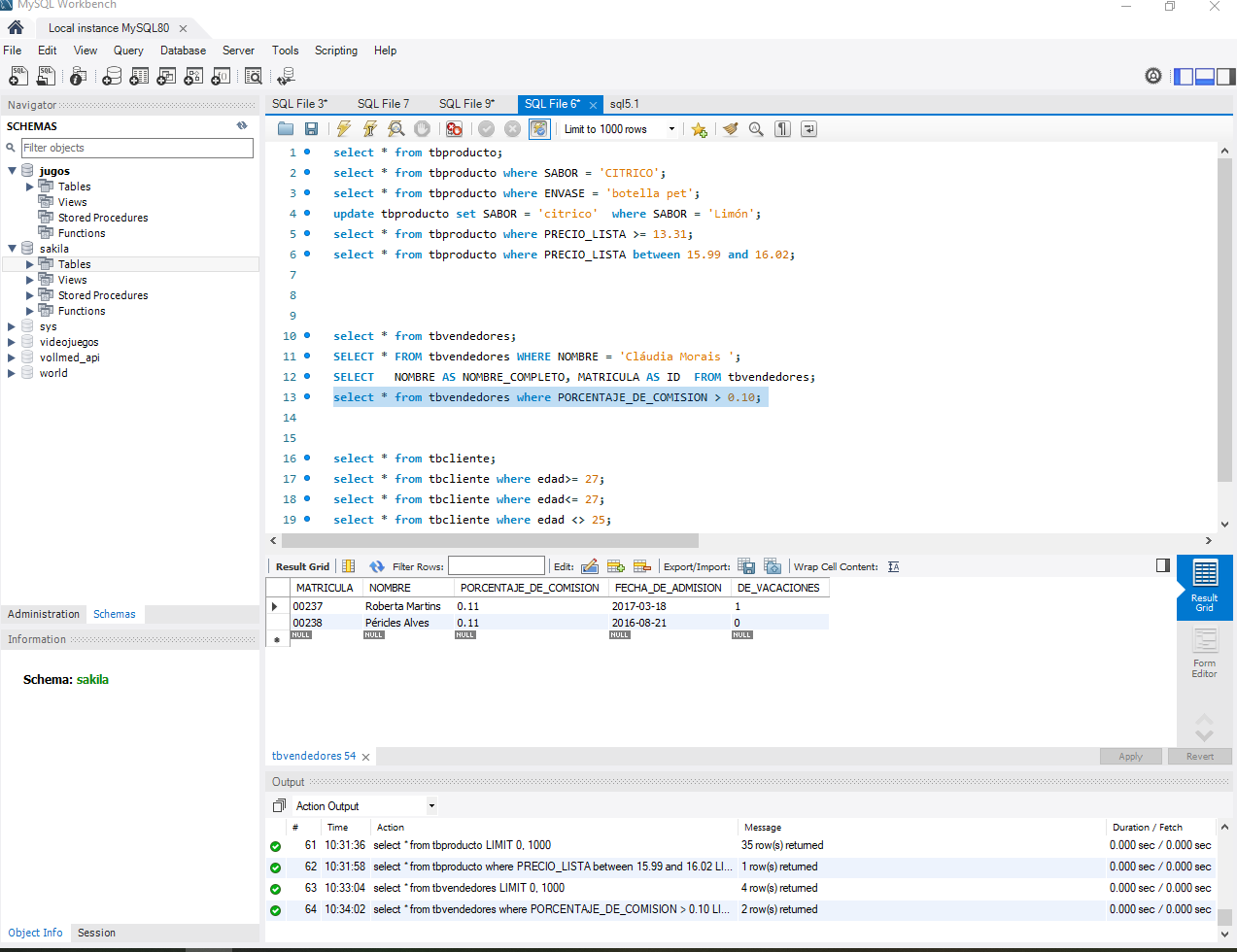1237x952 pixels.
Task: Focus the Filter objects search field
Action: click(x=137, y=148)
